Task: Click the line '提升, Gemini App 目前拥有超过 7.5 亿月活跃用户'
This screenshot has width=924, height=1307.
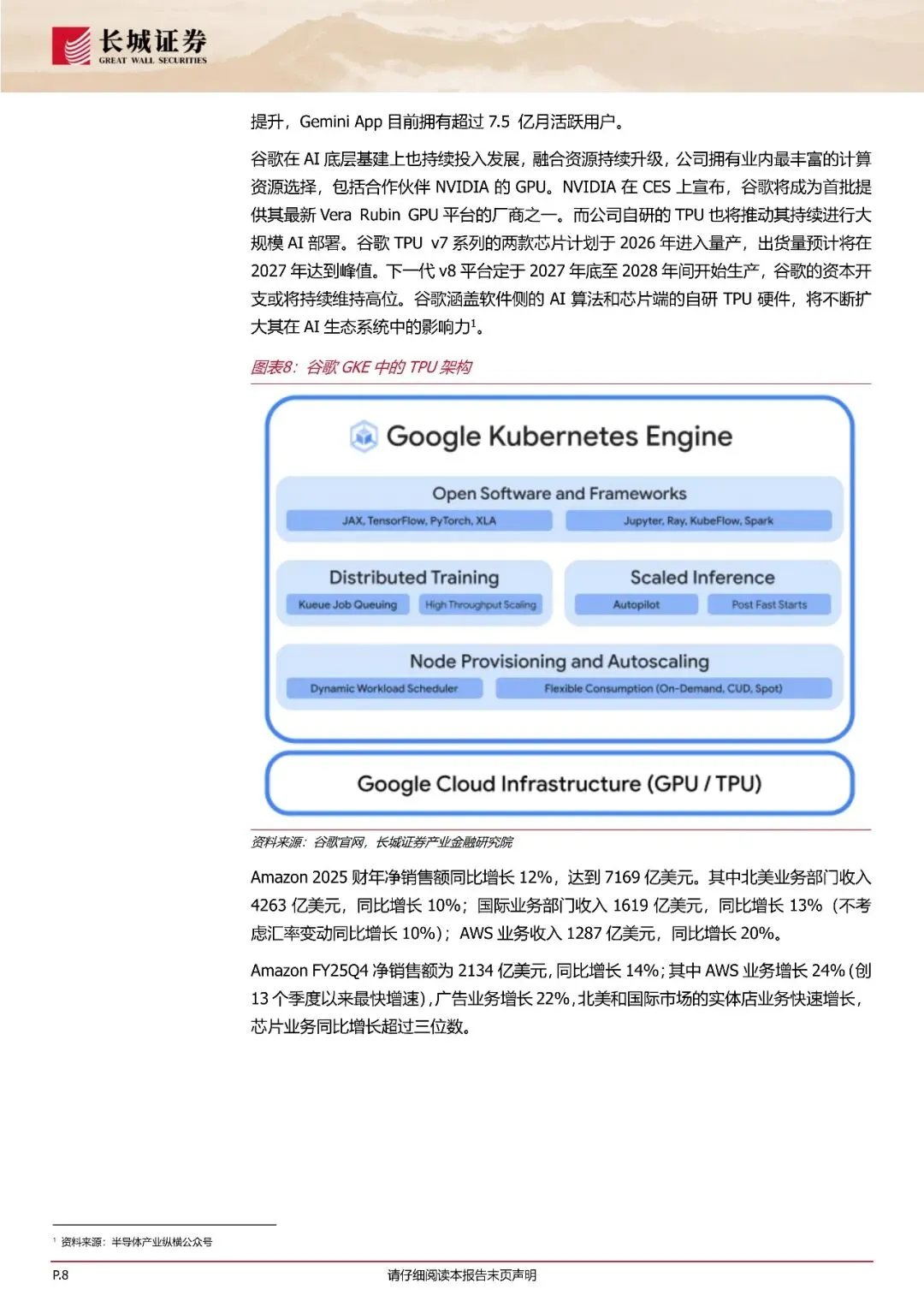Action: point(437,122)
